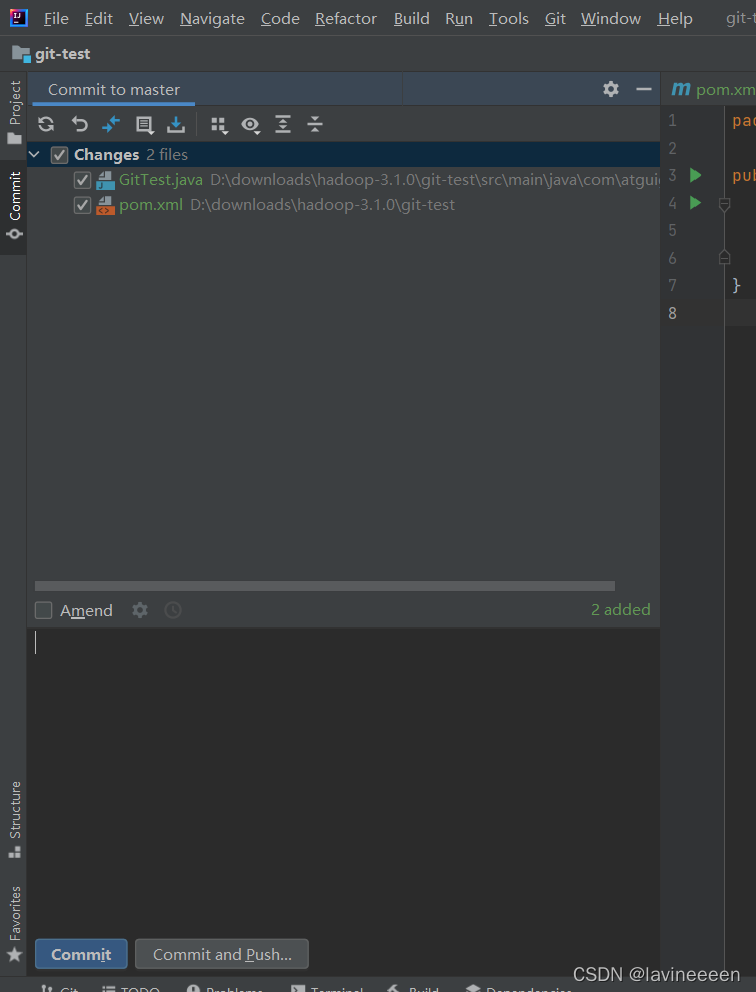Enable the Amend checkbox
Image resolution: width=756 pixels, height=992 pixels.
point(43,611)
